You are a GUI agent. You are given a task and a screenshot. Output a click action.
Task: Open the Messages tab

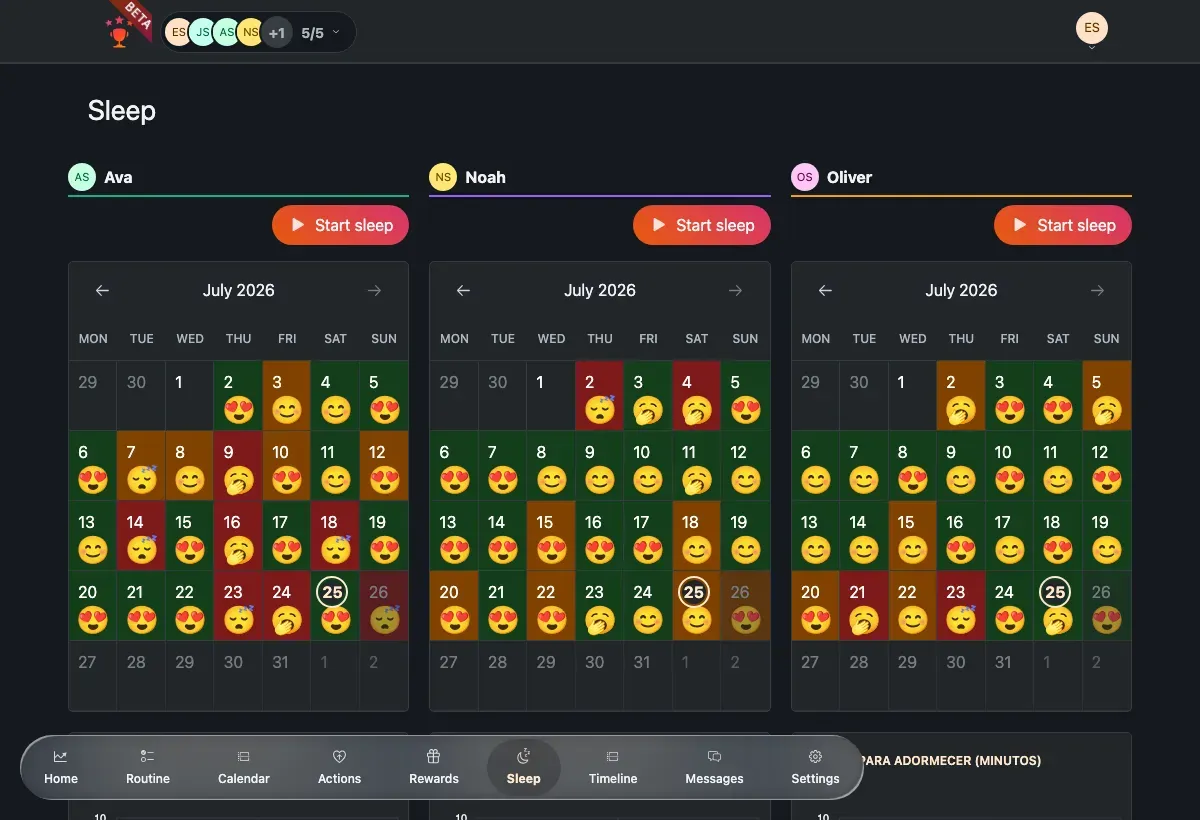(x=714, y=768)
